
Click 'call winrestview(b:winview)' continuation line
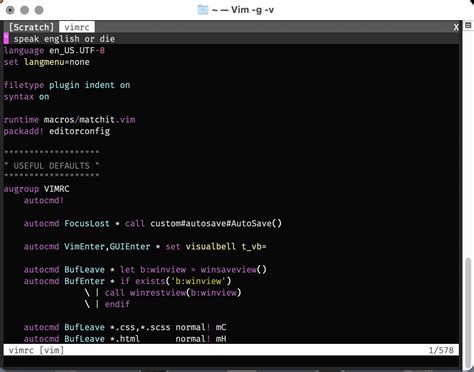163,293
